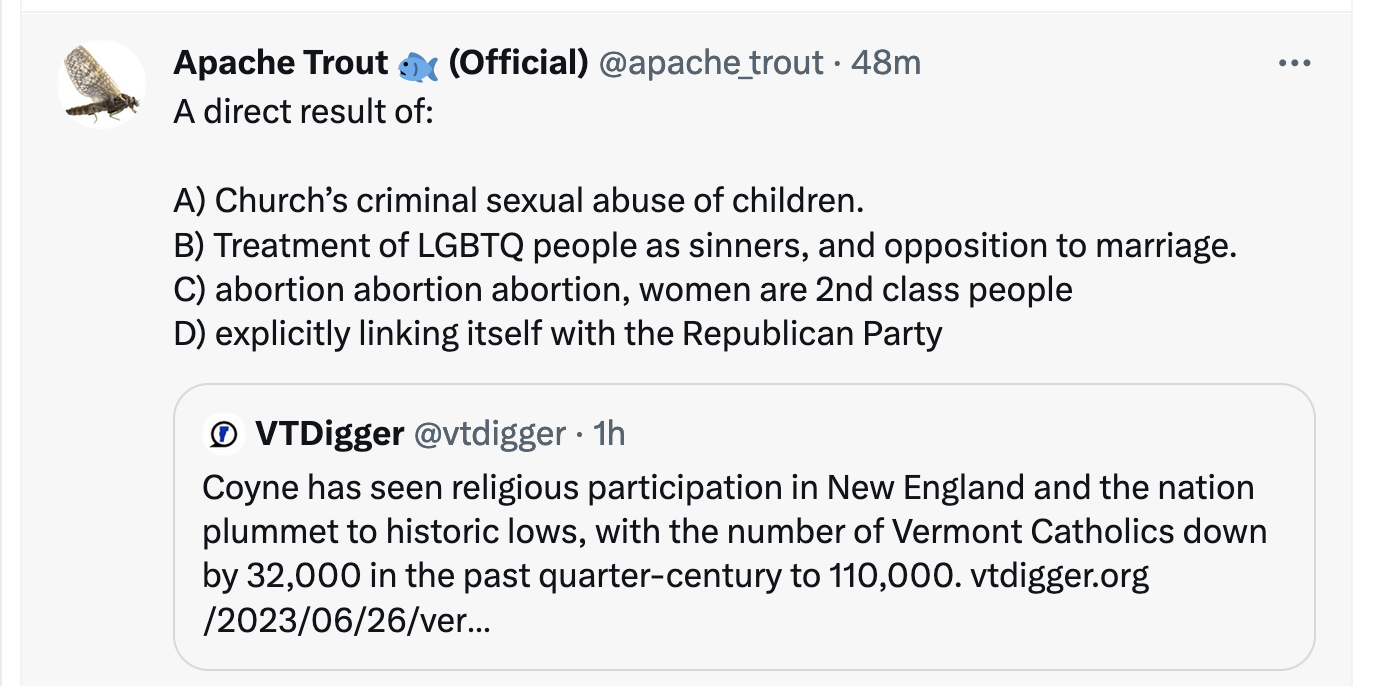This screenshot has height=686, width=1388.
Task: Click the VTDigger account name
Action: tap(330, 434)
